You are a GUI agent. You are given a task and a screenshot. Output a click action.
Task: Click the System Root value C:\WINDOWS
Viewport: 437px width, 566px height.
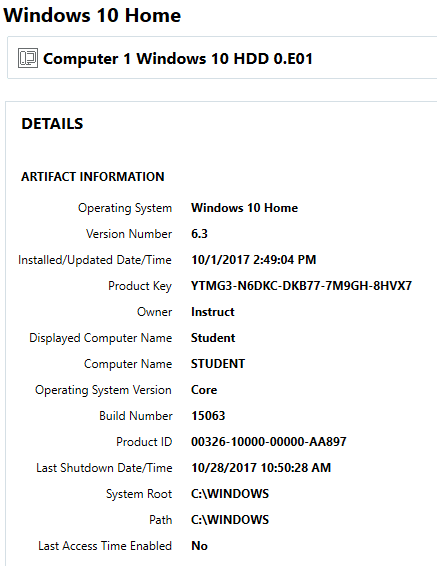[230, 494]
